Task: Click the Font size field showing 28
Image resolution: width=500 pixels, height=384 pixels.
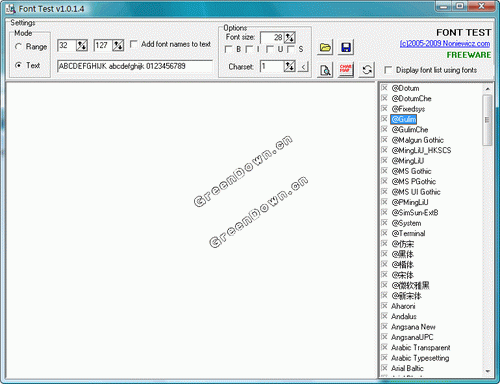Action: pos(272,37)
